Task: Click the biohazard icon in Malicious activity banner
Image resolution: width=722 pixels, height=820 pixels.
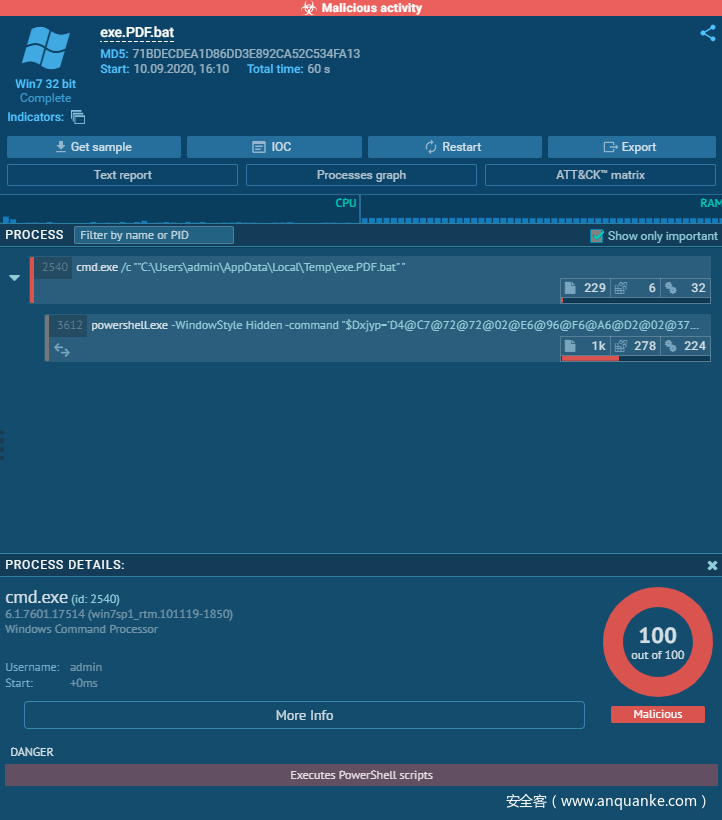Action: (309, 8)
